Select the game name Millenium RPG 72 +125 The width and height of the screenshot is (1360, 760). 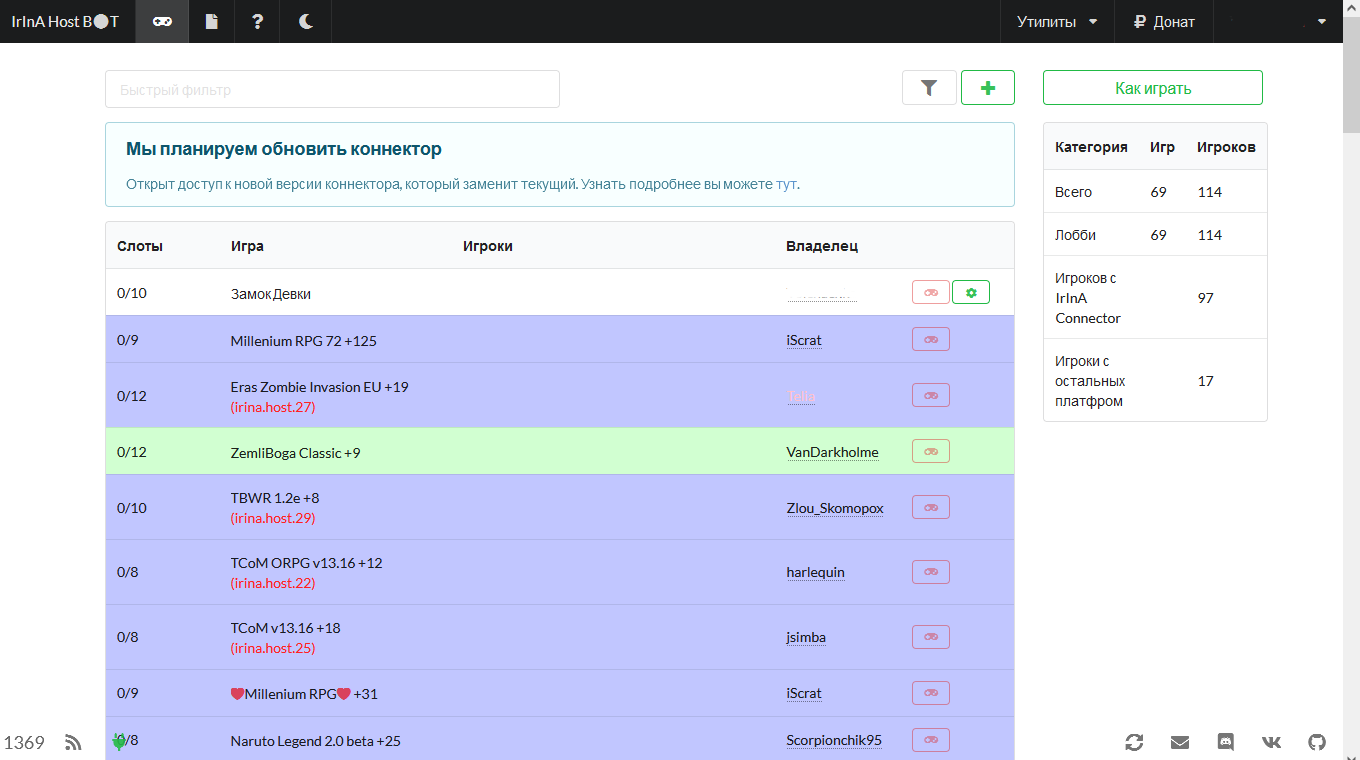(304, 341)
